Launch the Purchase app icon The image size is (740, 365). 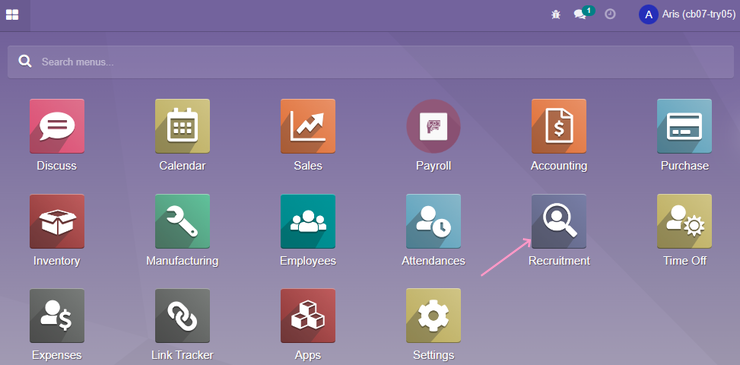[684, 126]
